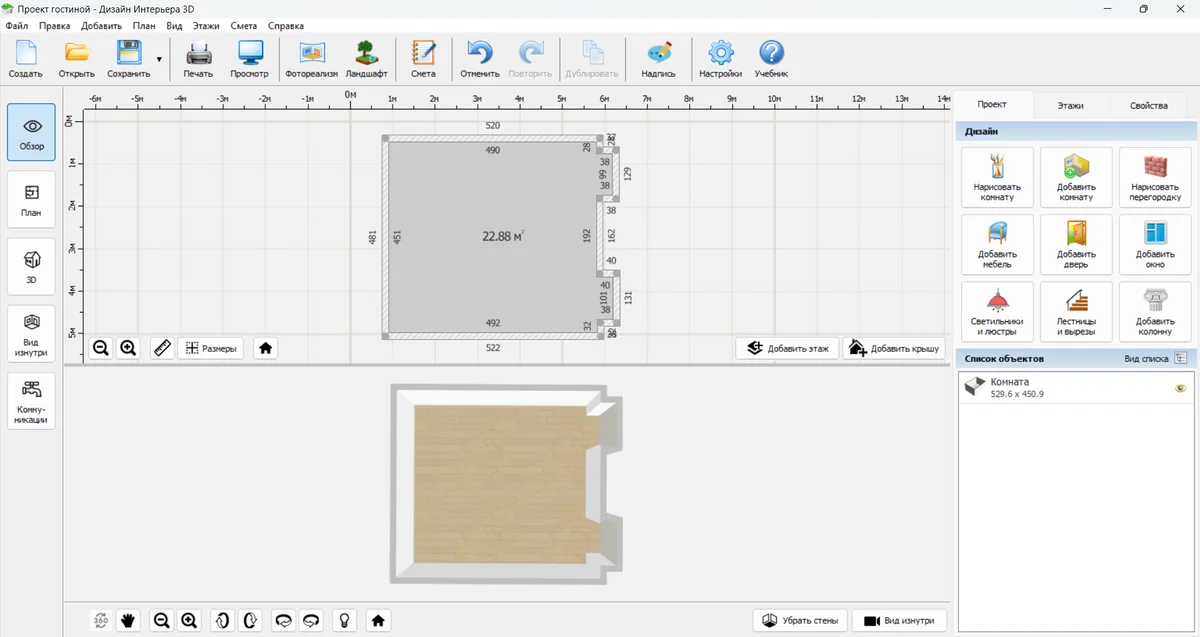Click Добавить крышу button

tap(895, 348)
